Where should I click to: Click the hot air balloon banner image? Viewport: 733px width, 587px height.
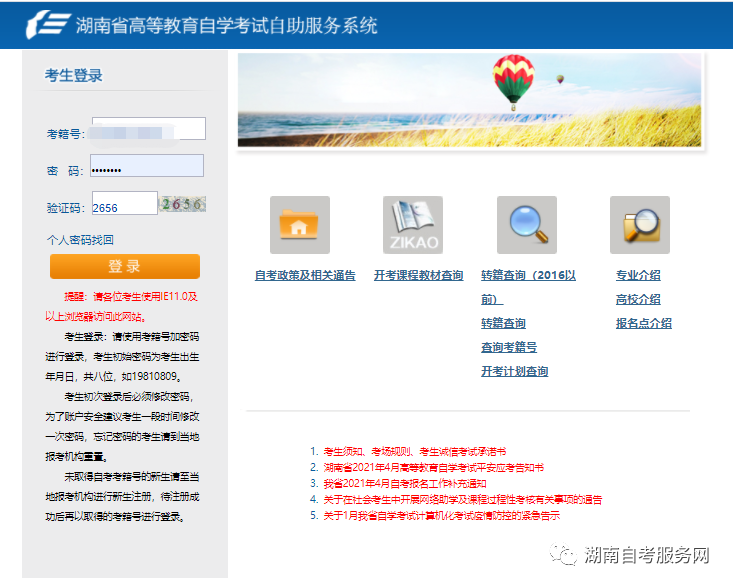(x=469, y=100)
